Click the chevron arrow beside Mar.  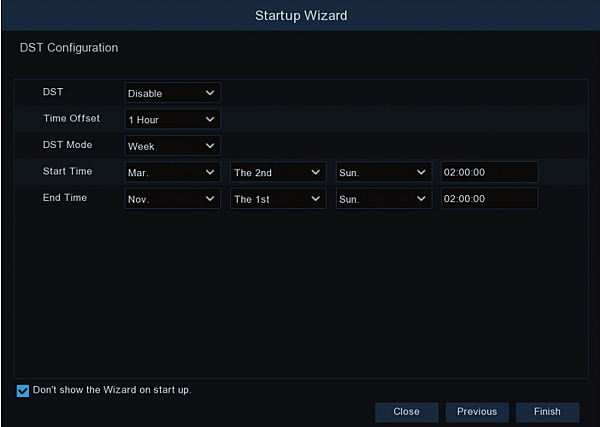(210, 172)
